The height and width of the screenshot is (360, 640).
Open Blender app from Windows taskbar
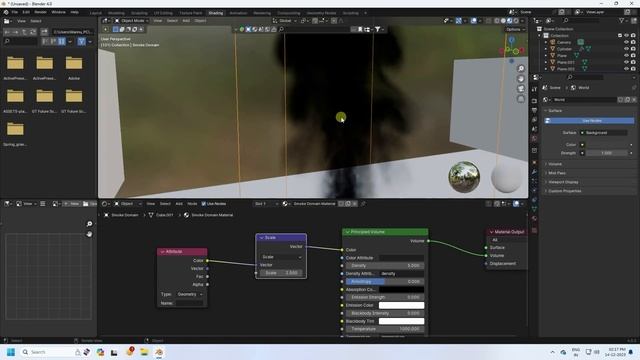point(159,352)
